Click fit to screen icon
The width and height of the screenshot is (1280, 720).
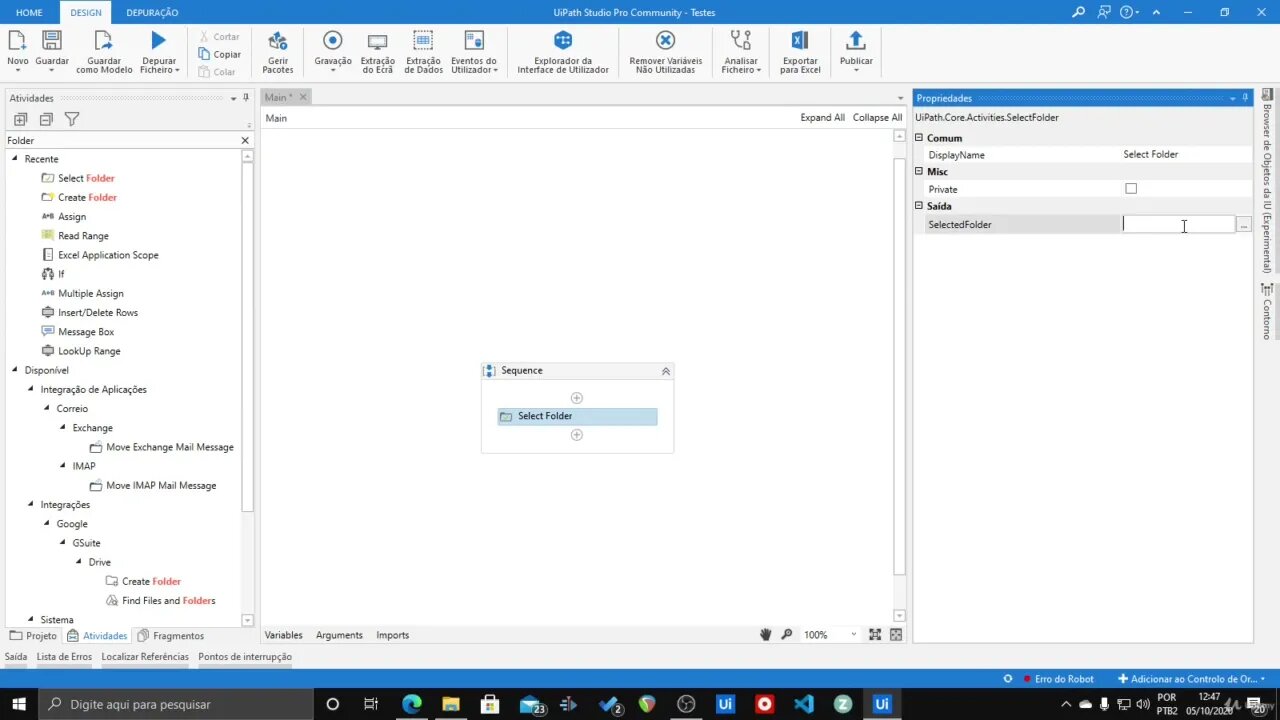pos(875,635)
